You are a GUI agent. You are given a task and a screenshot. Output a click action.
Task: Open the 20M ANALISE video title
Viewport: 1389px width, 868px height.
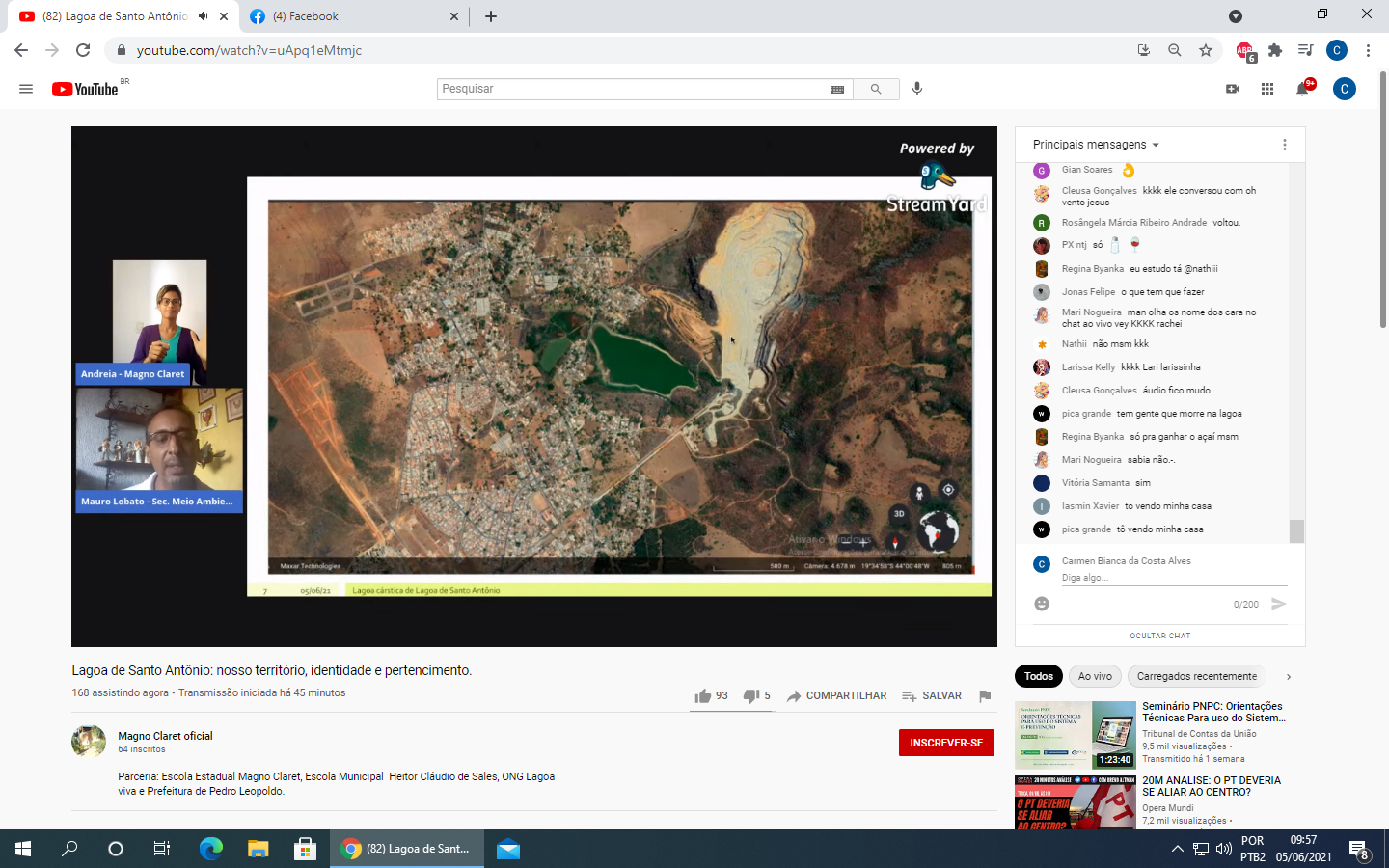(1212, 786)
